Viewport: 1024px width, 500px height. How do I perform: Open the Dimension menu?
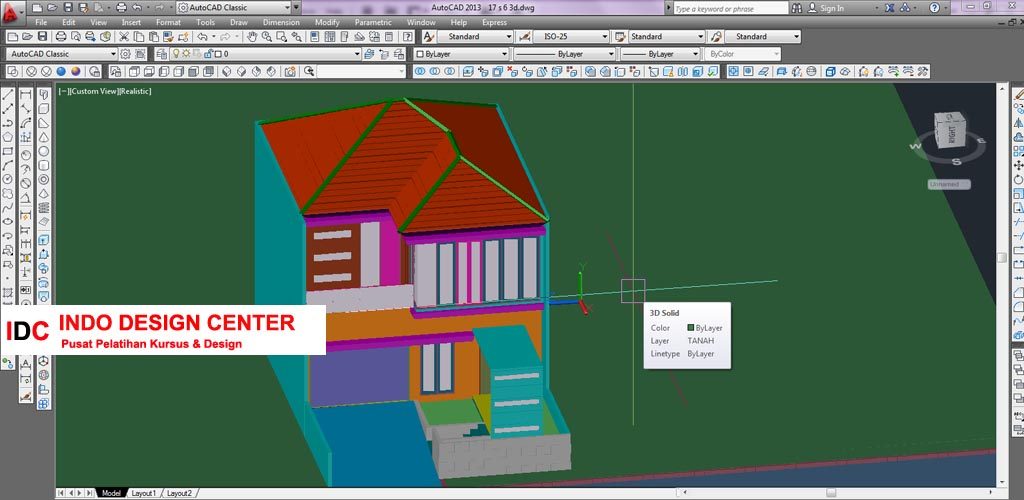[281, 22]
